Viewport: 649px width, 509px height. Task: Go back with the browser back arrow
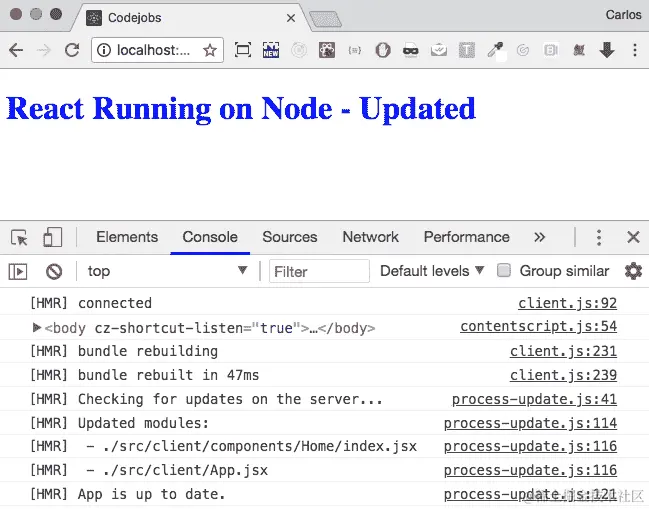click(16, 50)
